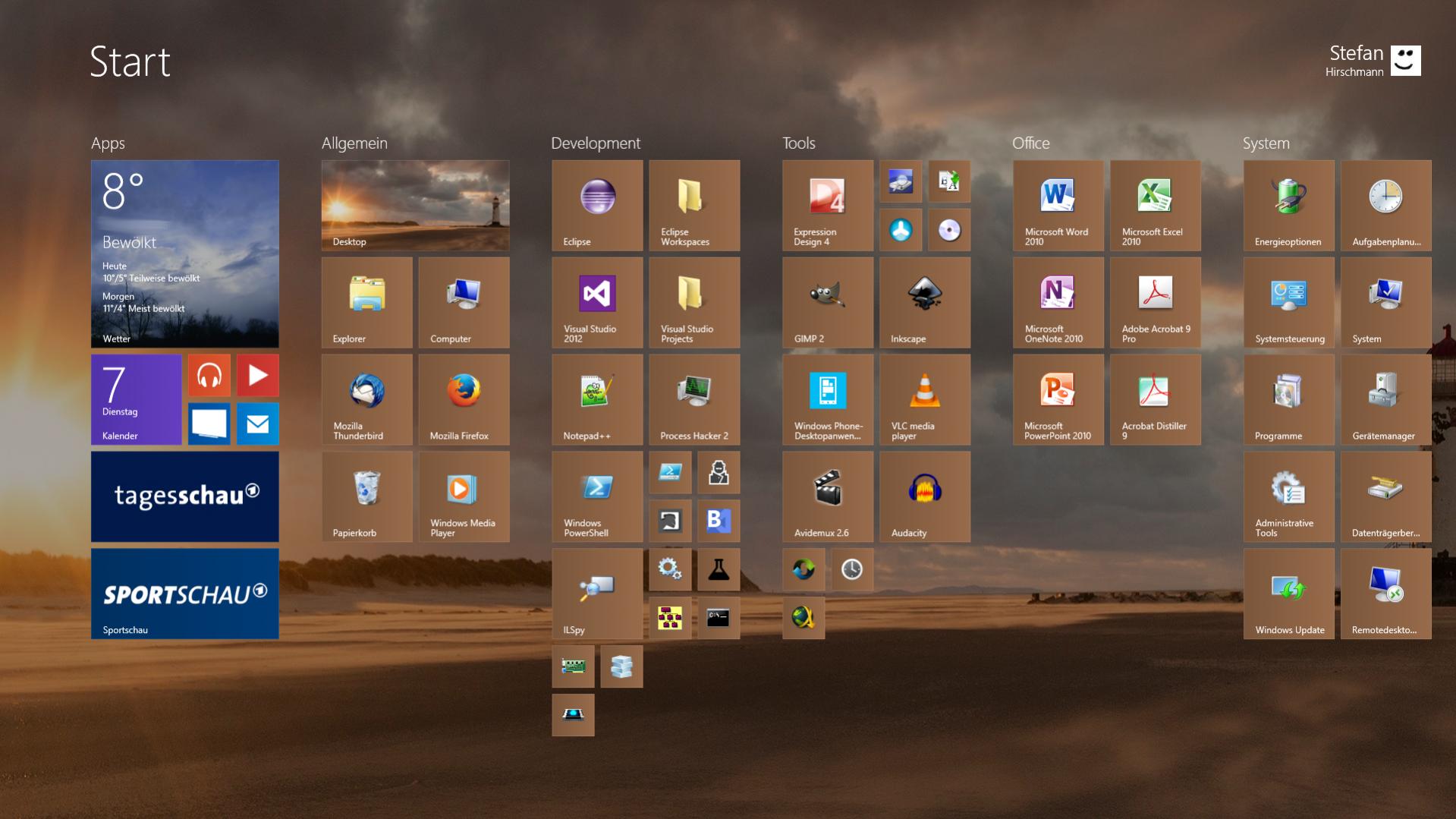
Task: Click the Office group heading
Action: (1031, 143)
